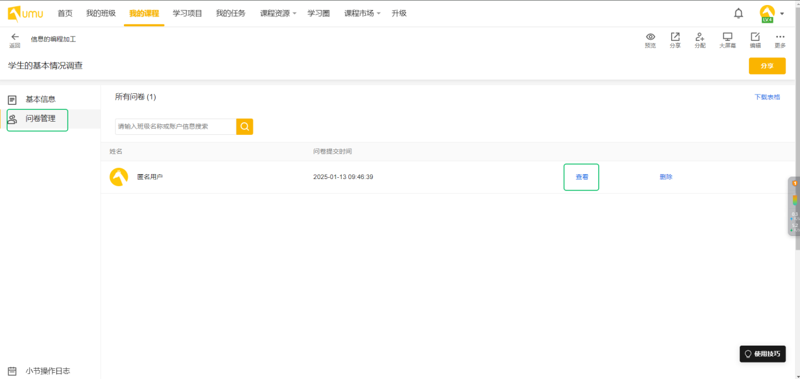Screen dimensions: 800x379
Task: Open the user avatar account menu
Action: click(x=771, y=14)
